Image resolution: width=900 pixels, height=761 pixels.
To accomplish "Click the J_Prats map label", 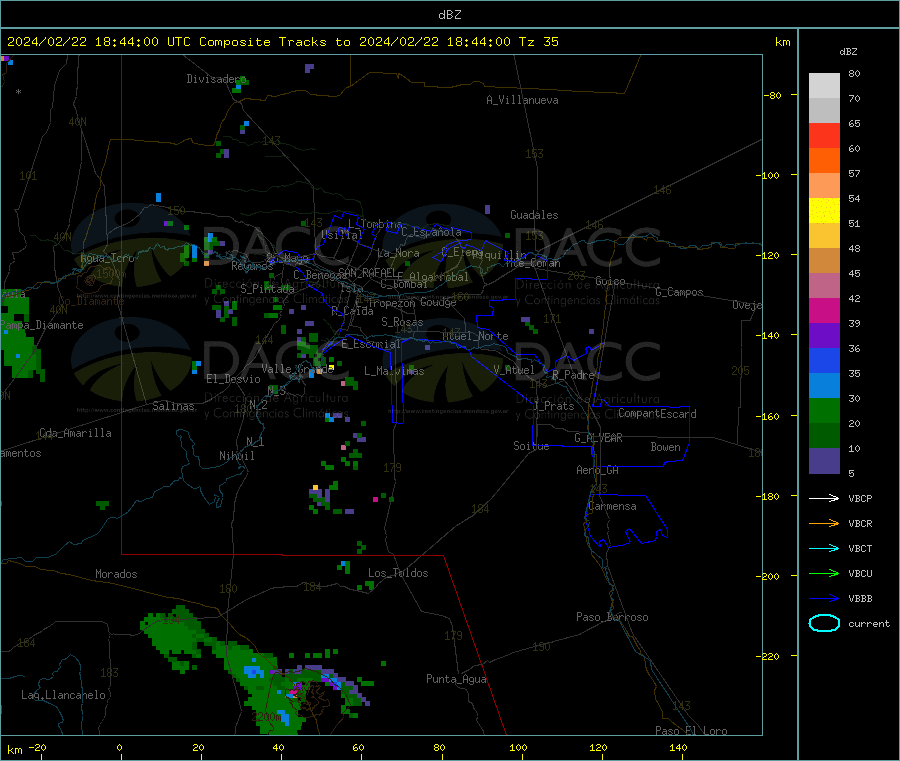I will point(553,405).
